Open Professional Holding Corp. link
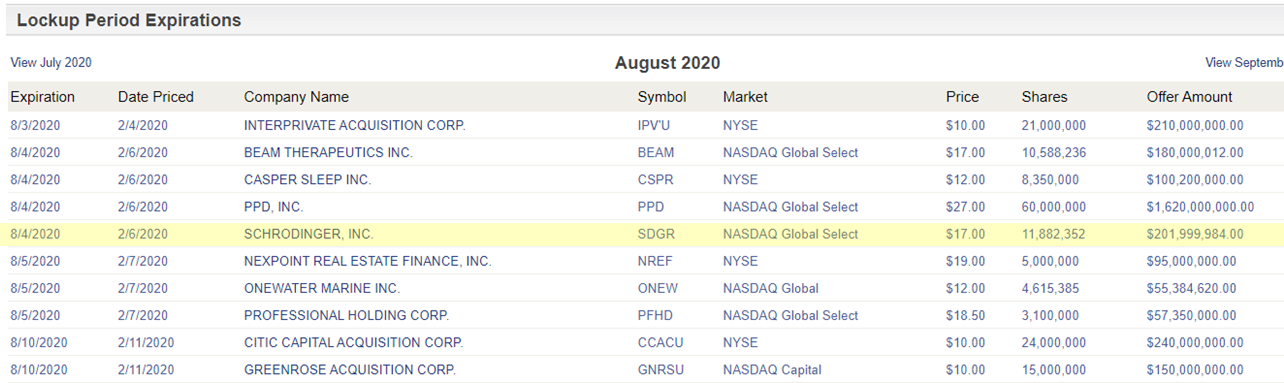Image resolution: width=1284 pixels, height=383 pixels. [346, 315]
